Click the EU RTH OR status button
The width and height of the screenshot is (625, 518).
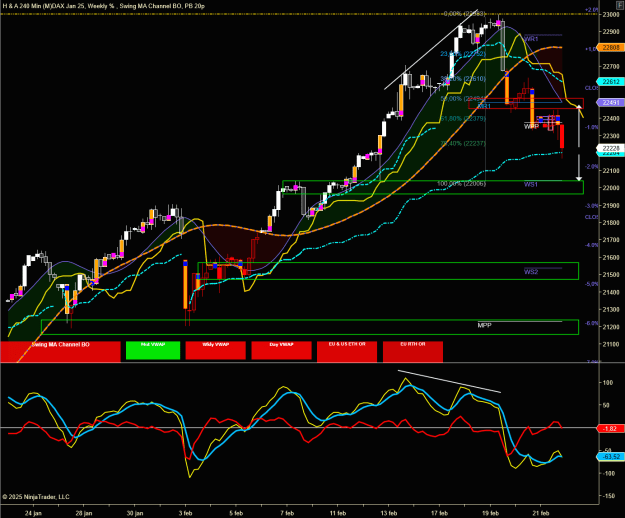[x=413, y=351]
